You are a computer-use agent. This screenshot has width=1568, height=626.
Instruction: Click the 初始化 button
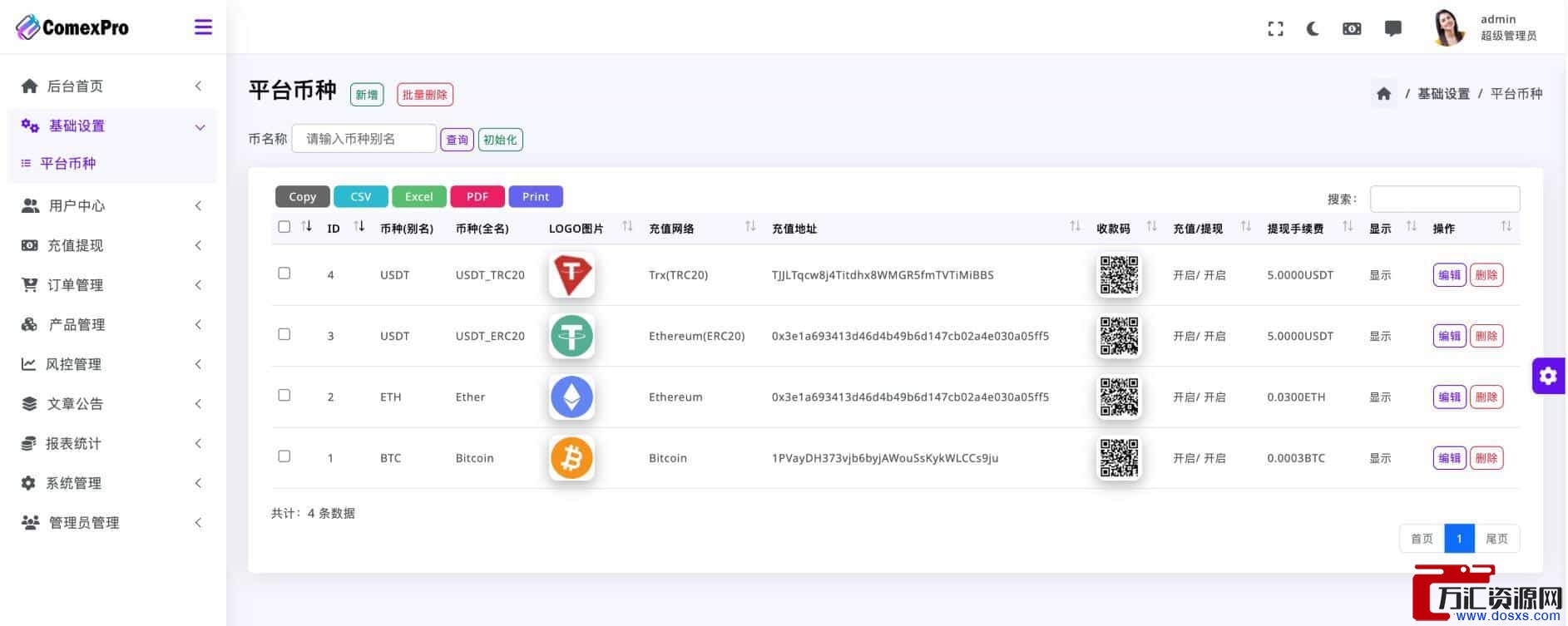(500, 140)
